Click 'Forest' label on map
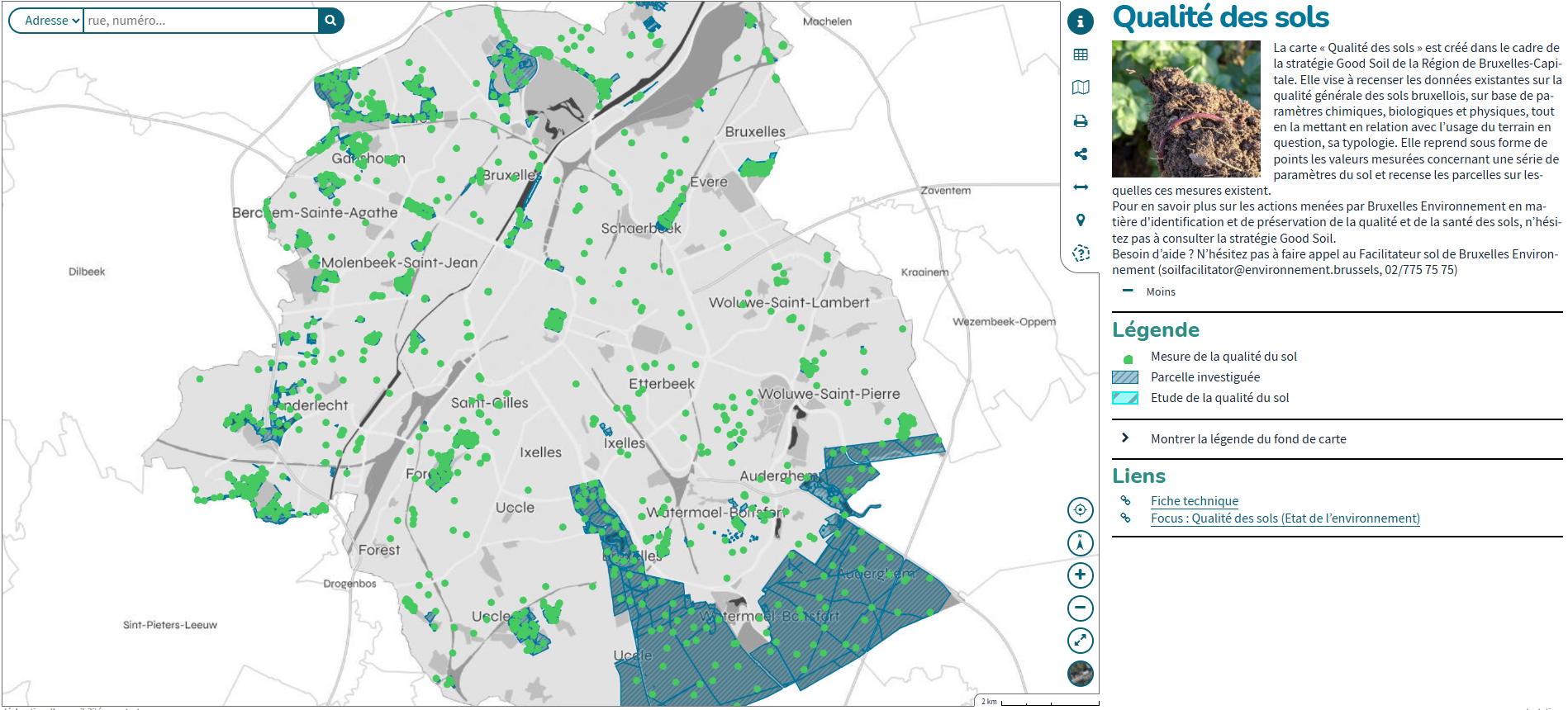The image size is (1568, 710). (x=379, y=550)
